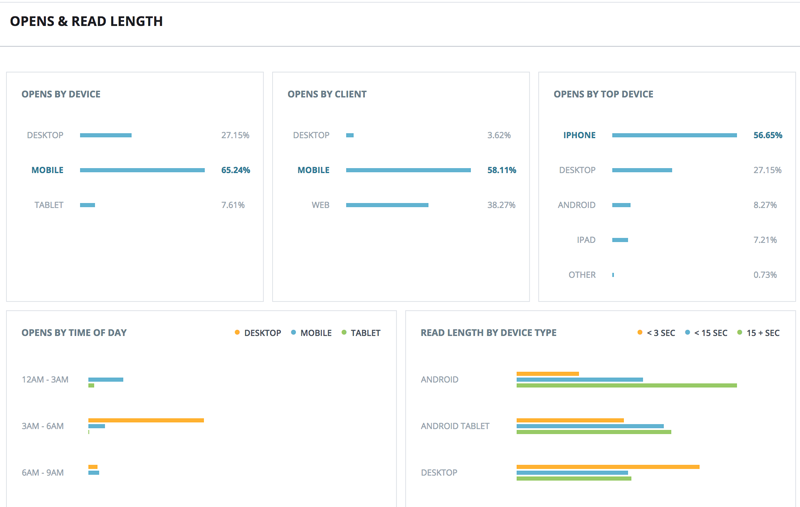Select the 3.62% desktop client value

[x=499, y=135]
